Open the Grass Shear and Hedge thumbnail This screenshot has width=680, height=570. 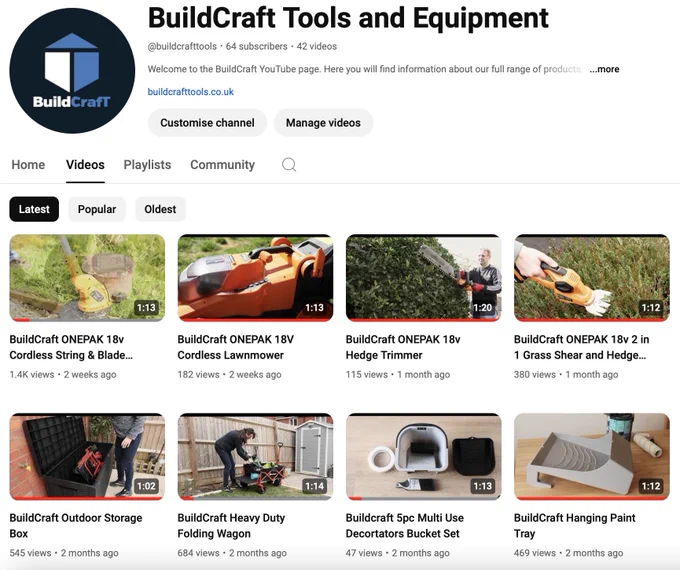coord(592,278)
